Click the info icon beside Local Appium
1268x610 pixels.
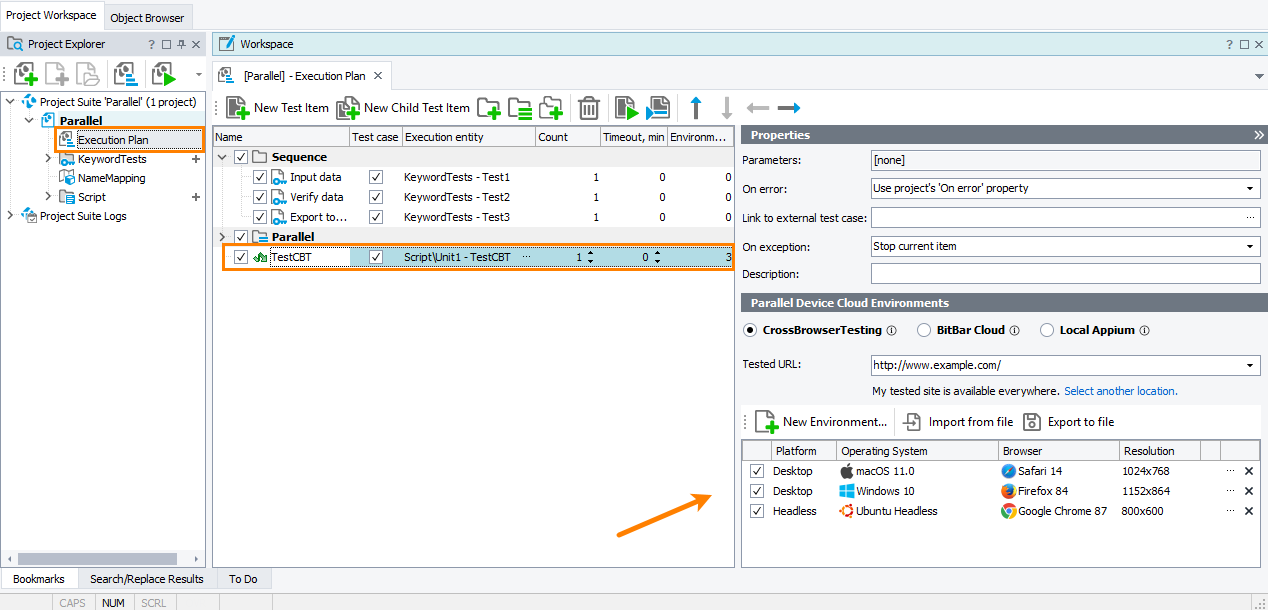click(1145, 330)
